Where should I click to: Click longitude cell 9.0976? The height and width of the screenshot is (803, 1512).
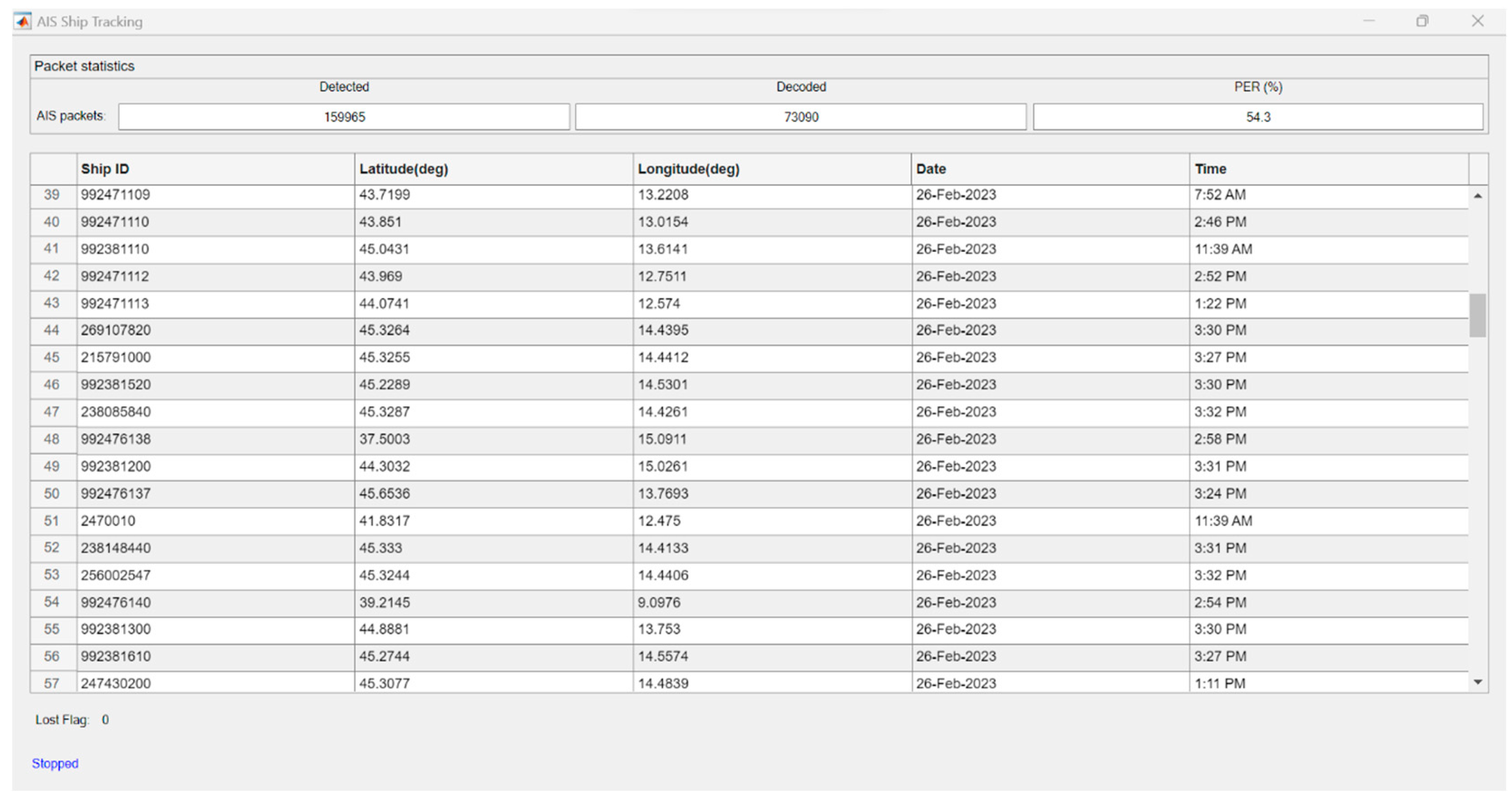point(659,603)
